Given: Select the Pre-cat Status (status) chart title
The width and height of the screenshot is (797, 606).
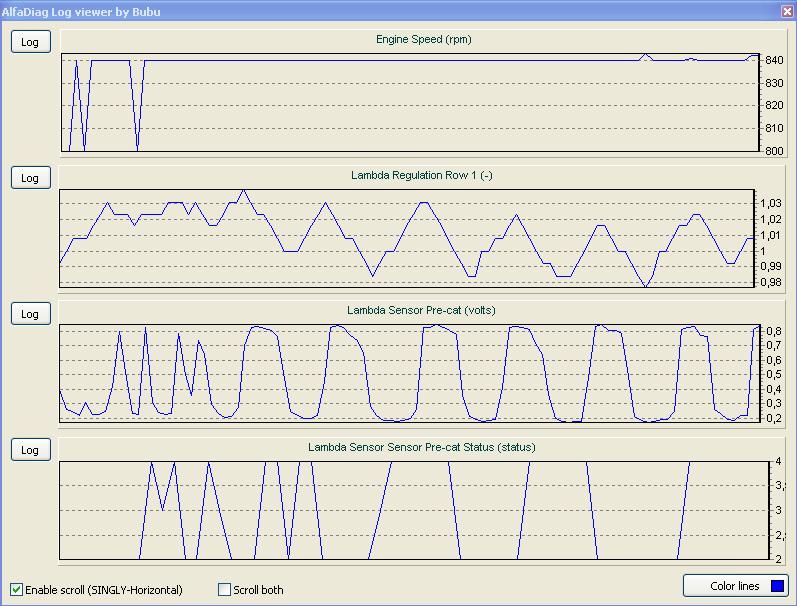Looking at the screenshot, I should tap(421, 447).
